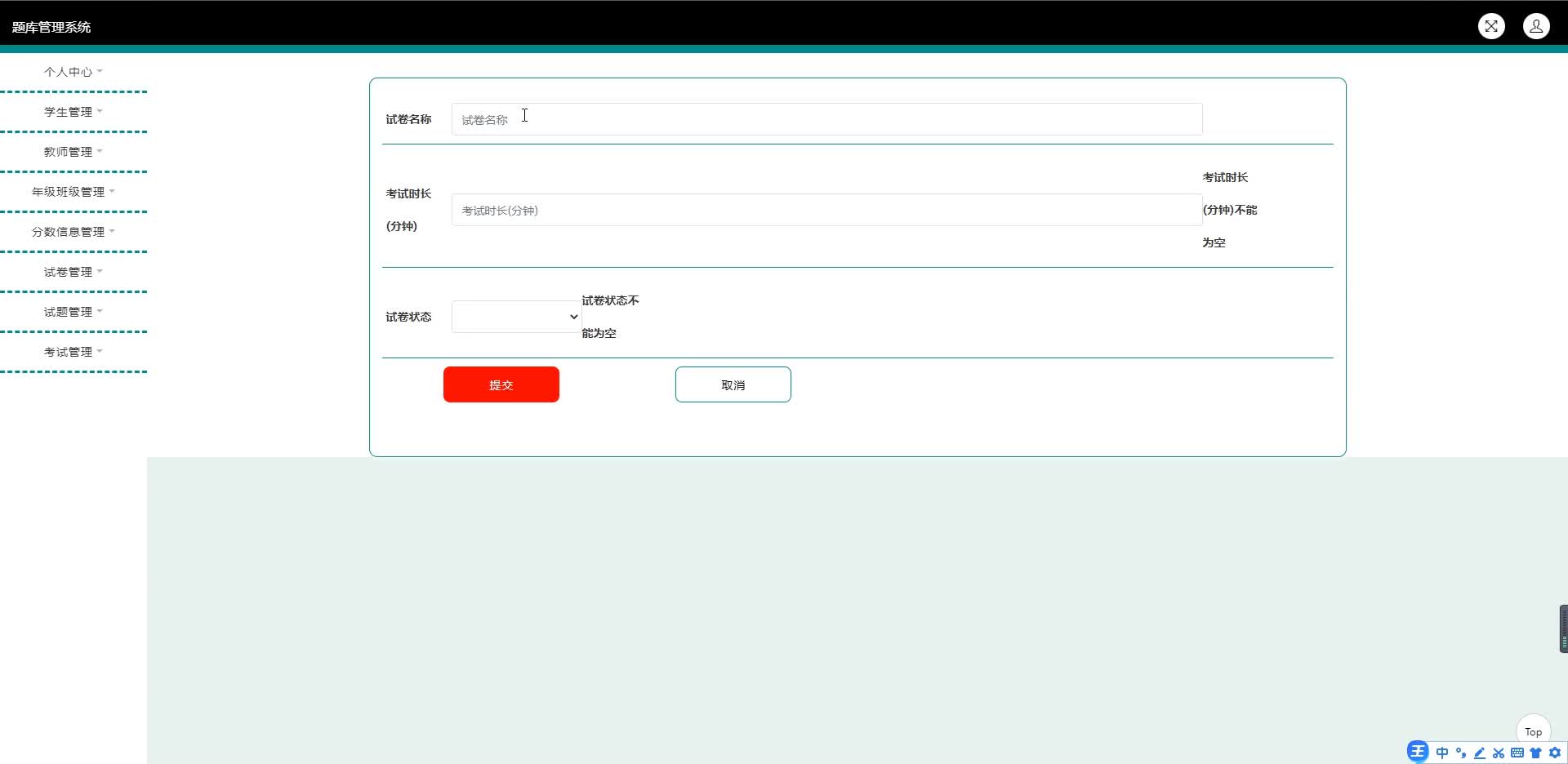Screen dimensions: 1568x764
Task: Open the handwriting pen icon in IME bar
Action: click(x=1480, y=753)
